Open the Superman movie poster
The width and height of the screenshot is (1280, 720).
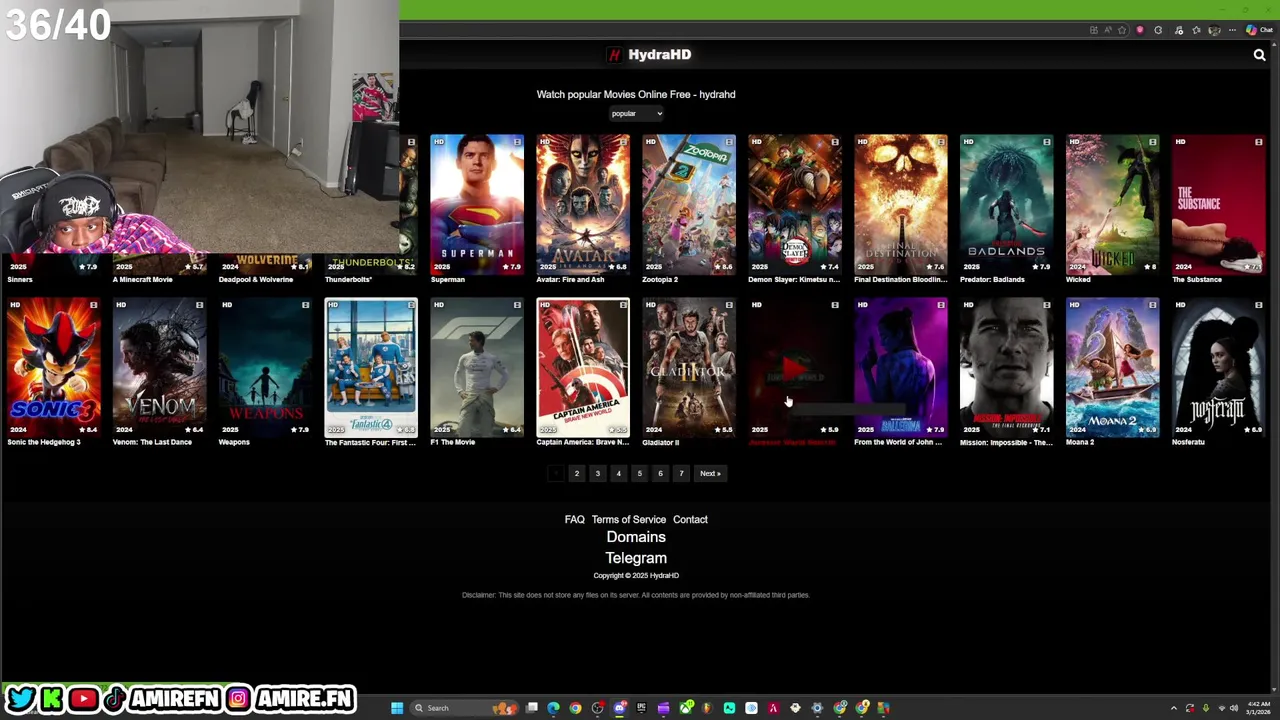click(477, 204)
